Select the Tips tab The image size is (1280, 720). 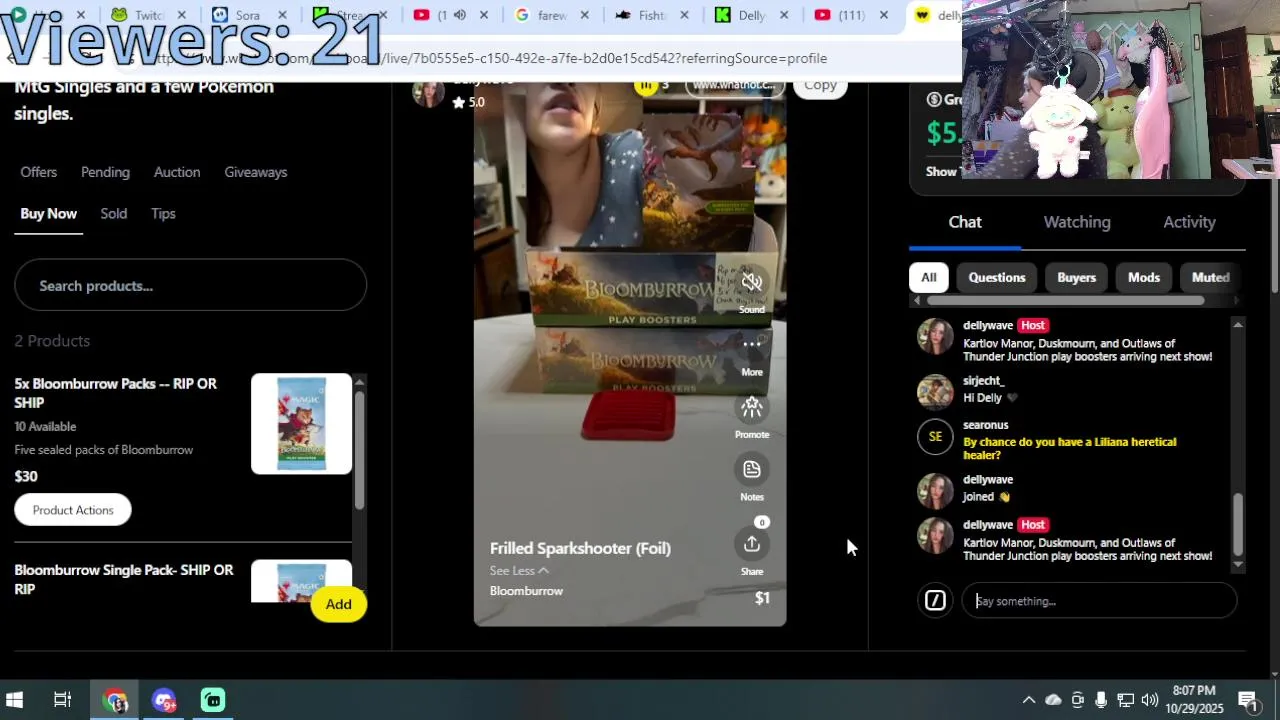[163, 213]
